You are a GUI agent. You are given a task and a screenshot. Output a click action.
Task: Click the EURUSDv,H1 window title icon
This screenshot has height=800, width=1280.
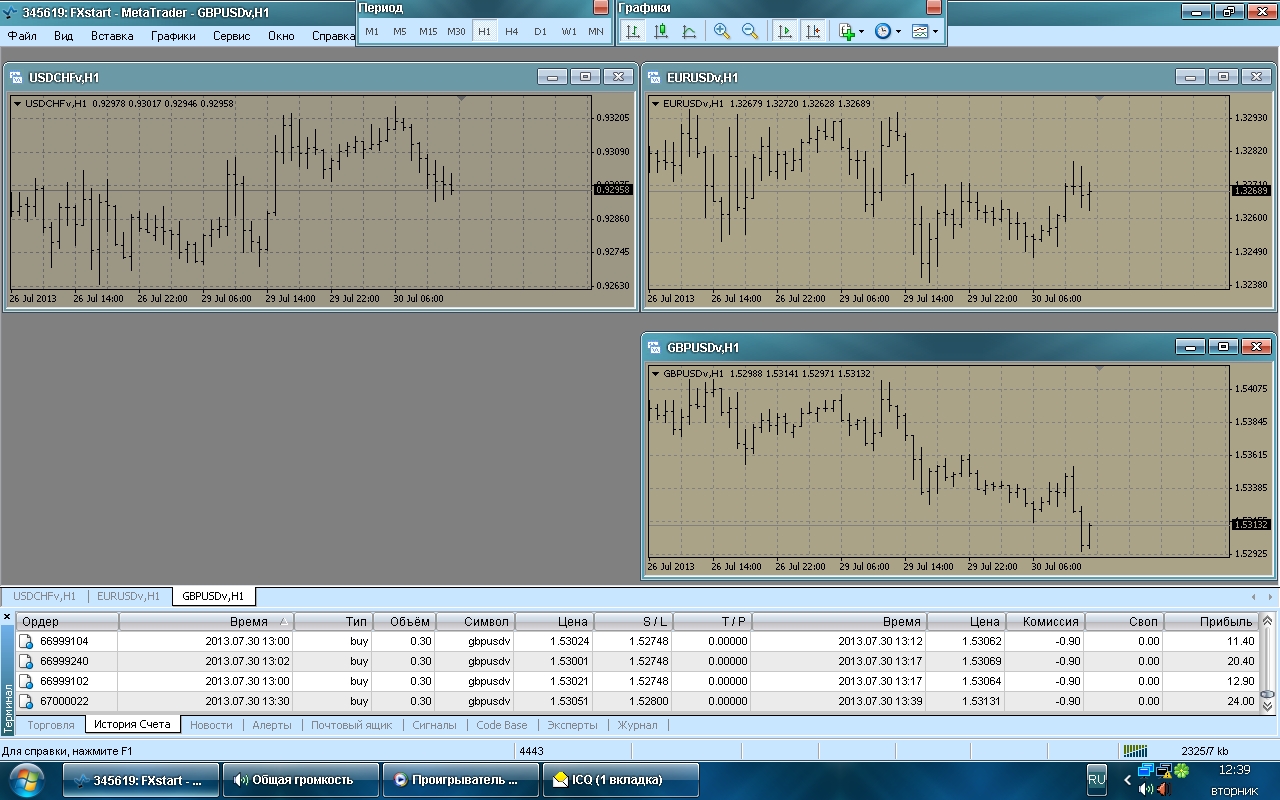coord(655,77)
